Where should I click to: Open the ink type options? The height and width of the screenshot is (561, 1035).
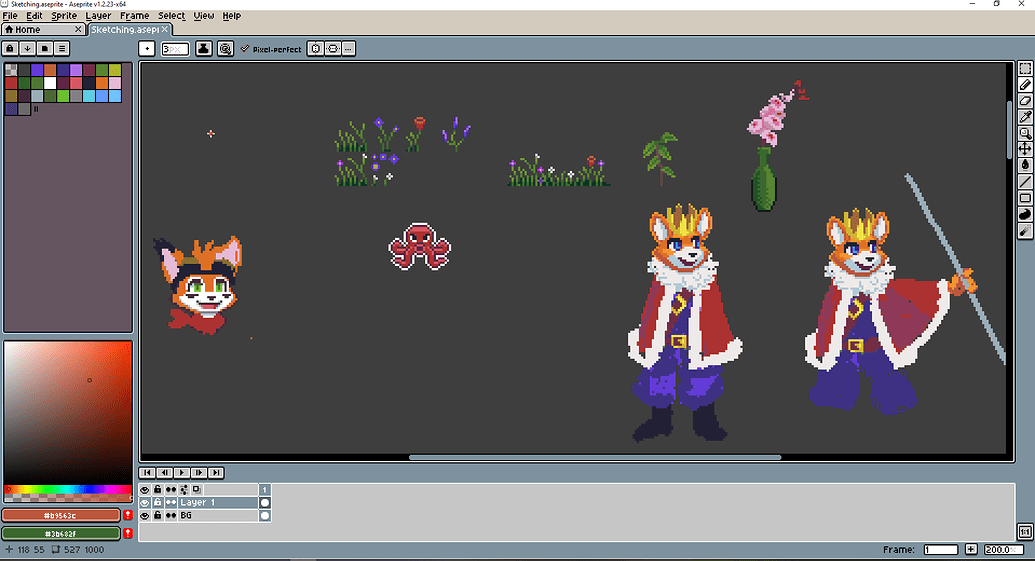point(204,48)
